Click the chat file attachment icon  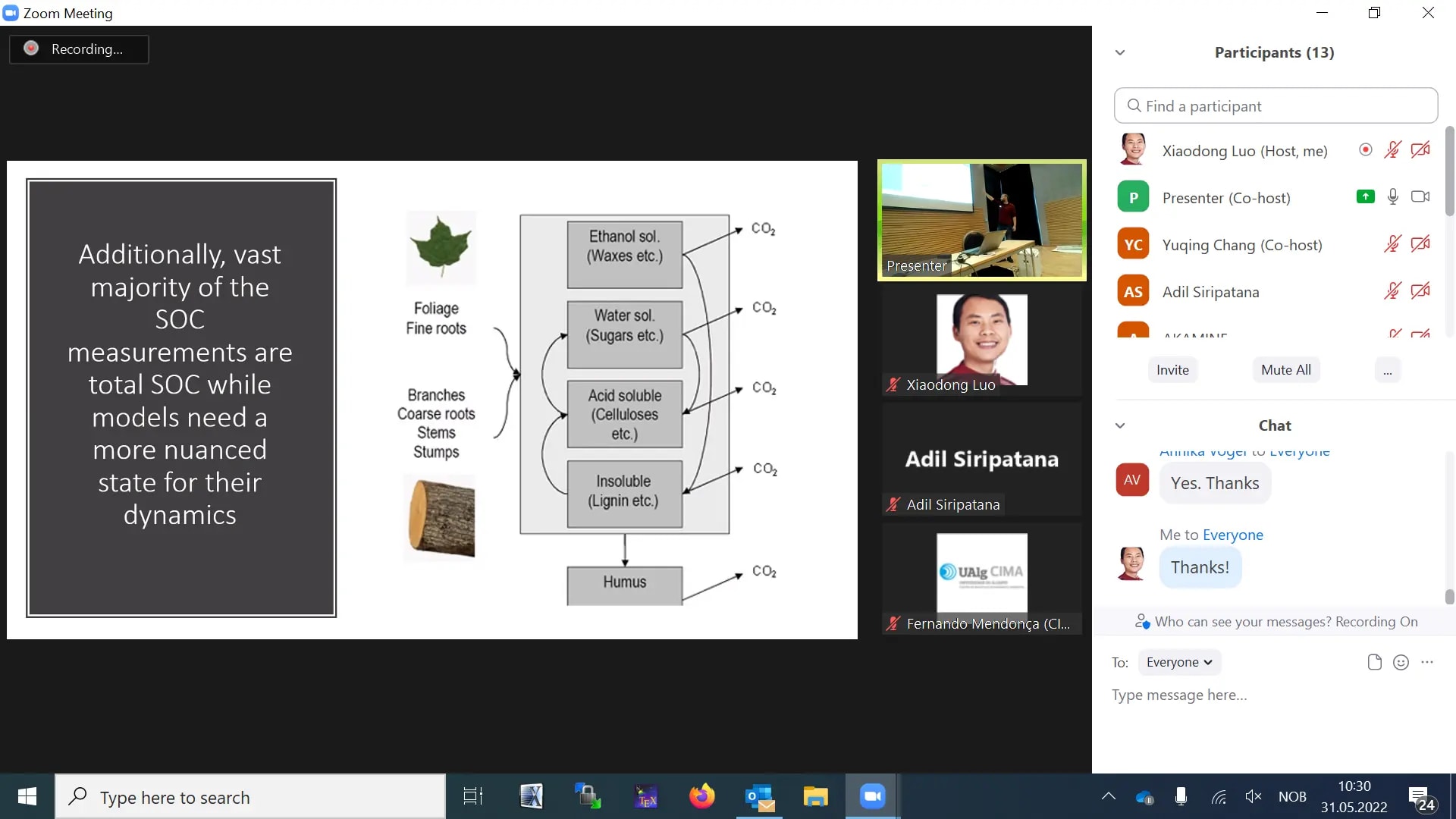(x=1375, y=660)
